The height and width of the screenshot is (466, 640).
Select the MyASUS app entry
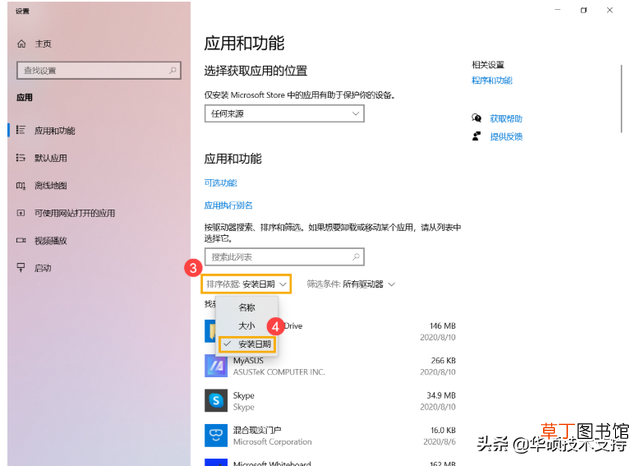[330, 366]
